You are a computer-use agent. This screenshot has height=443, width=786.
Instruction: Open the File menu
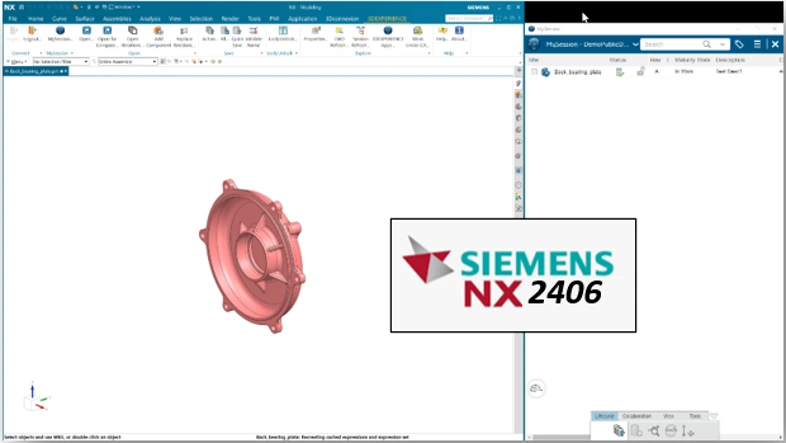pos(13,19)
